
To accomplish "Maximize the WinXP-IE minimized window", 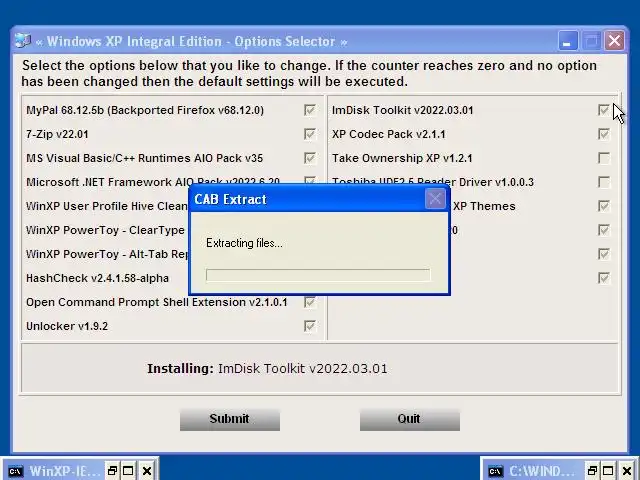I will (x=128, y=471).
